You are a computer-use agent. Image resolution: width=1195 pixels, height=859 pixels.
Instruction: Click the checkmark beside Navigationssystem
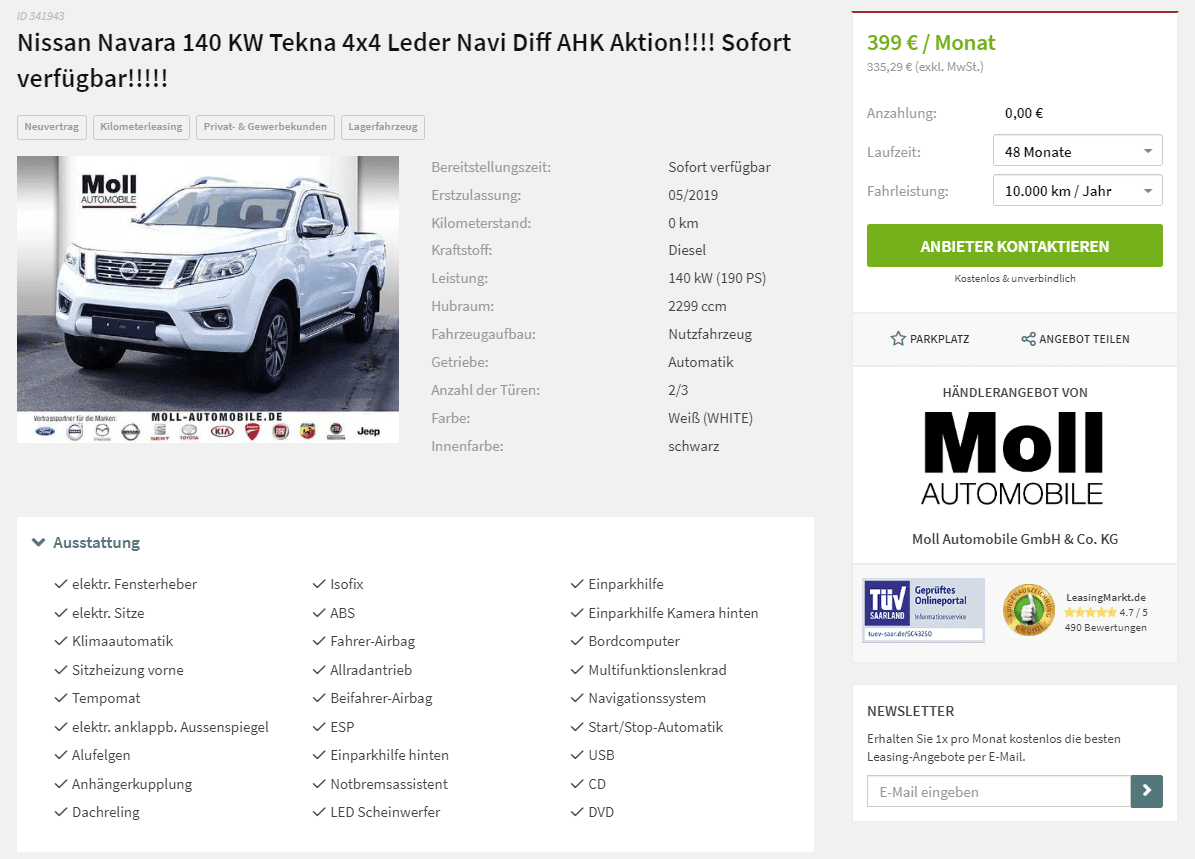(577, 698)
